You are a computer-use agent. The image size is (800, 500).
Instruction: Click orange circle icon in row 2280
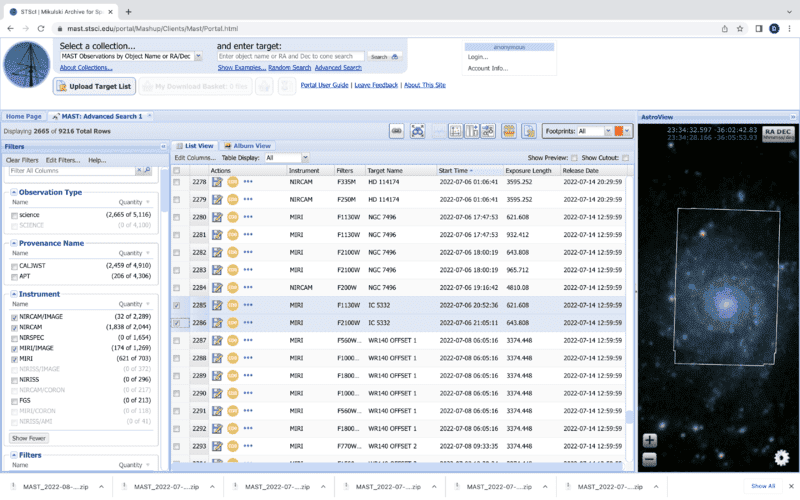tap(233, 217)
